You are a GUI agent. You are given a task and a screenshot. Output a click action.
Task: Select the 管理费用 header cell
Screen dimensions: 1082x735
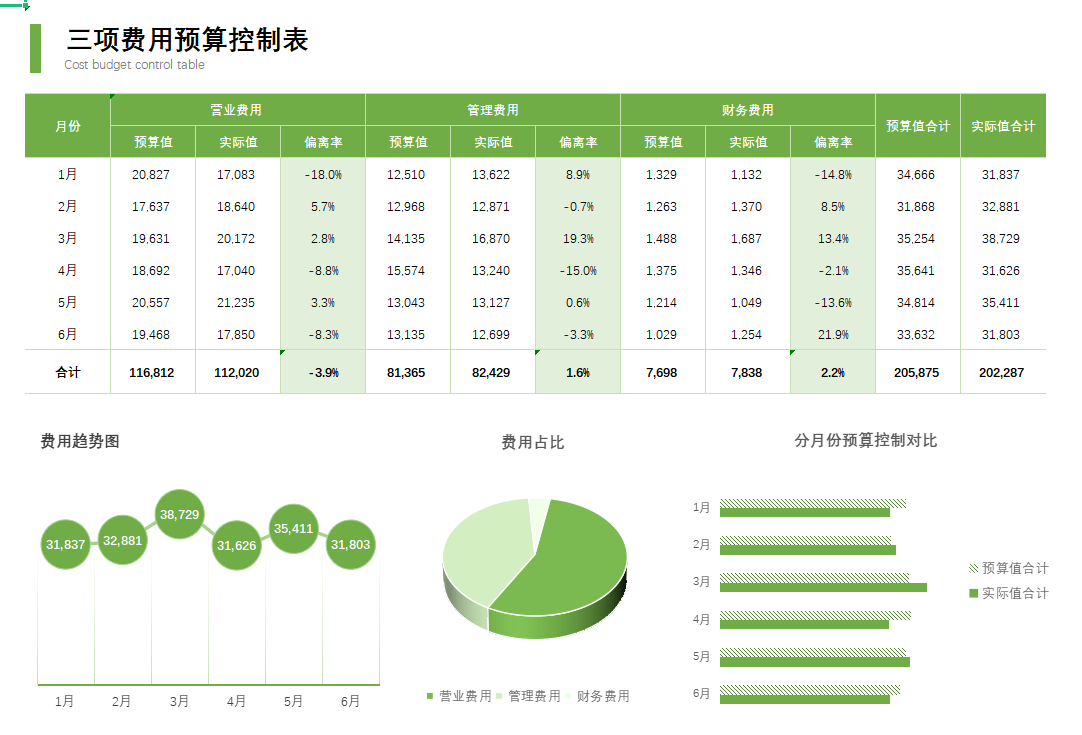pos(493,109)
